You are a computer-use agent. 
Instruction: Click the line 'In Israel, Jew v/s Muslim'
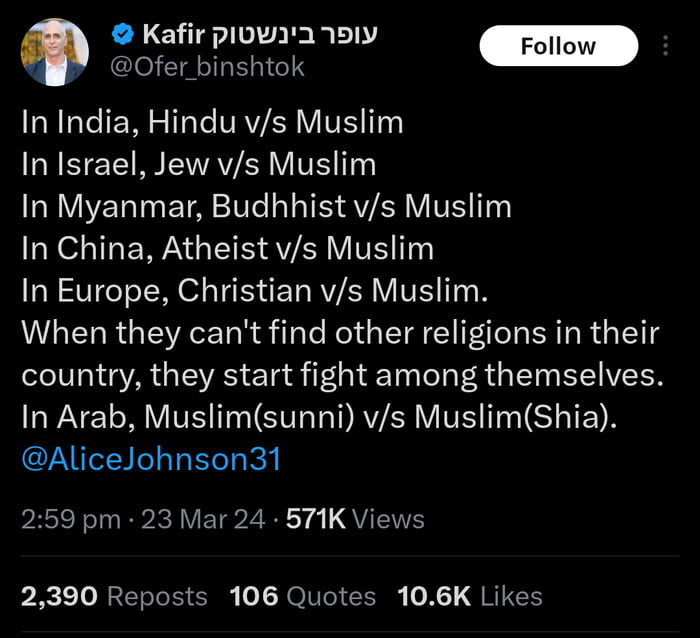coord(198,165)
